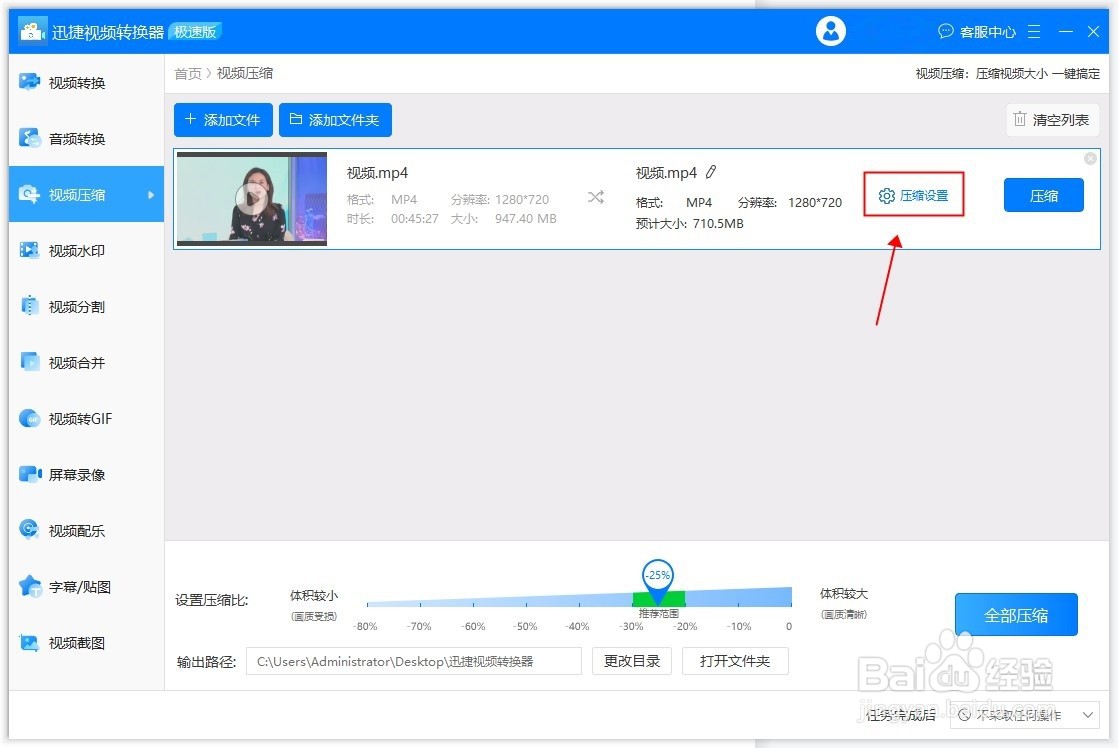The image size is (1118, 748).
Task: Click 全部压缩 to compress all files
Action: (x=1016, y=614)
